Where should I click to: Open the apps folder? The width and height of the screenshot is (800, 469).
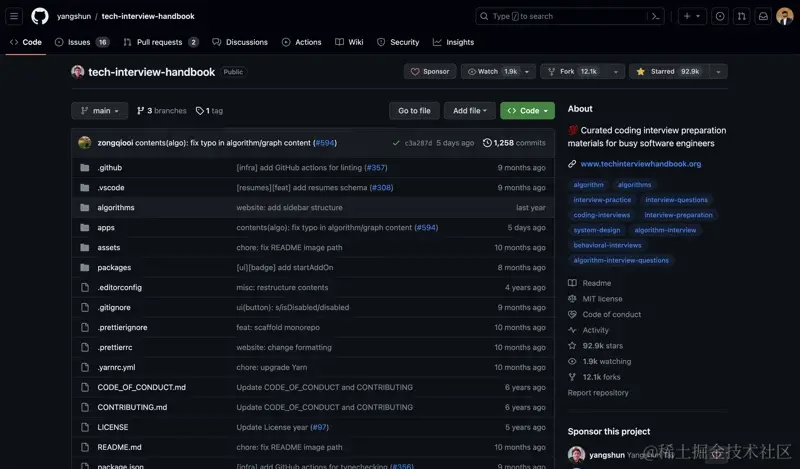pos(106,228)
